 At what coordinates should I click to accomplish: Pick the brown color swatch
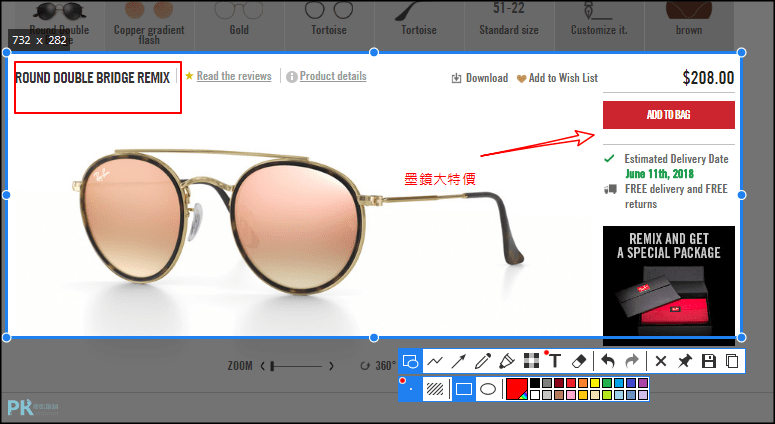(x=559, y=395)
